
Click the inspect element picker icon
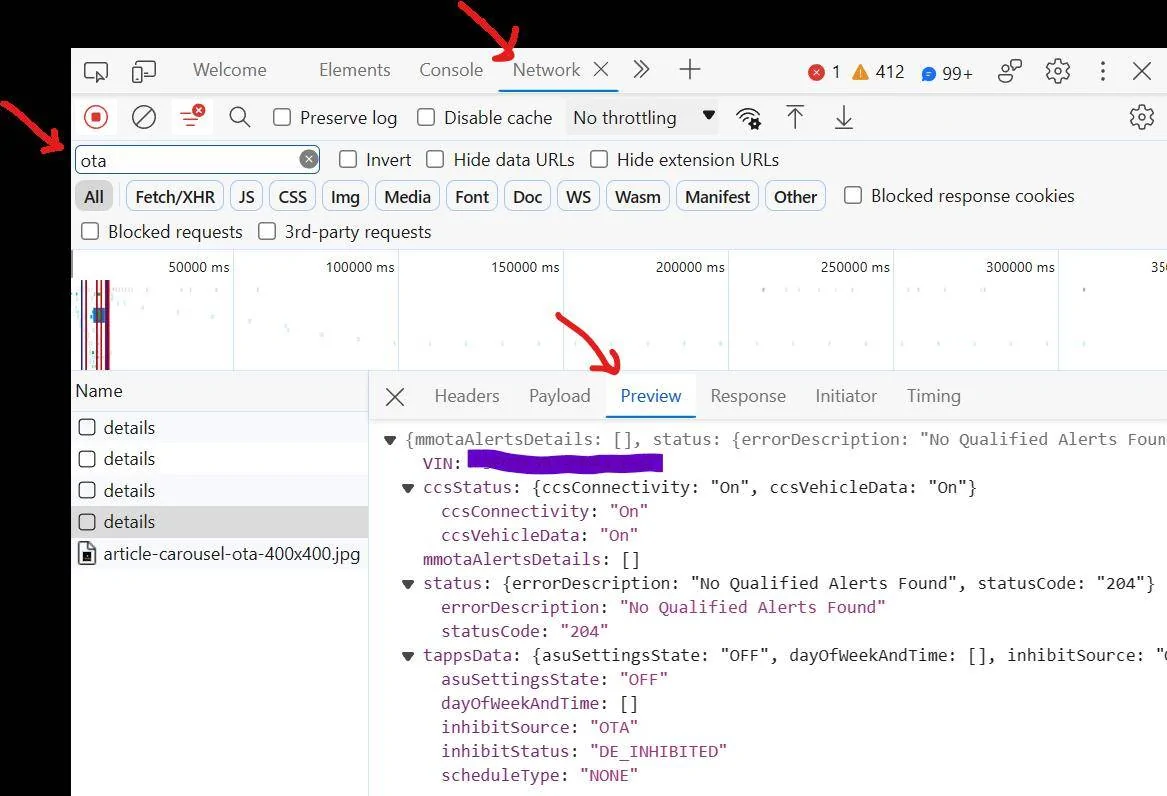pyautogui.click(x=96, y=71)
